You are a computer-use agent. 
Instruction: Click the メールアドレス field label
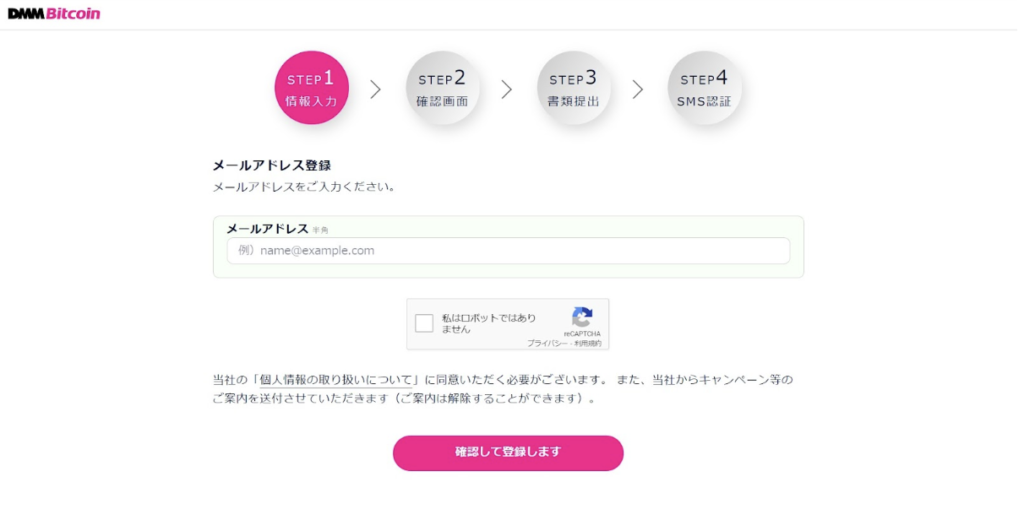coord(267,229)
